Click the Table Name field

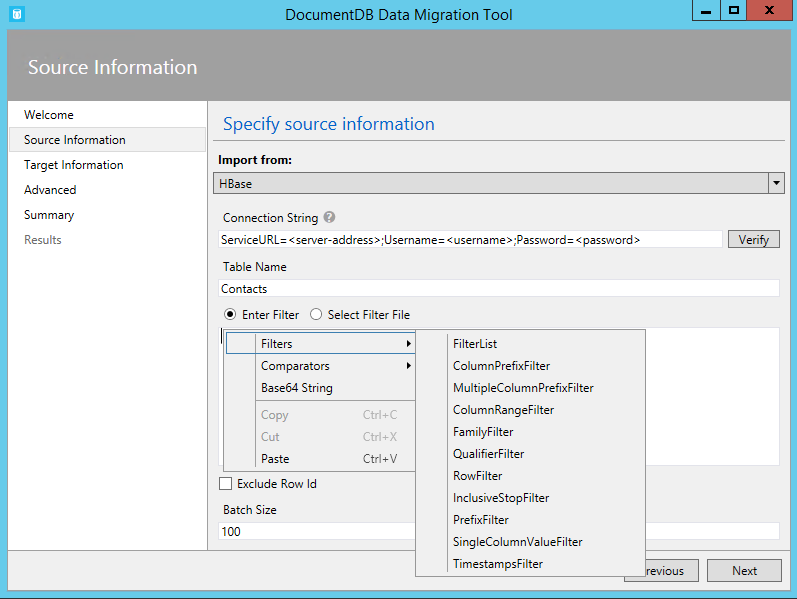498,289
